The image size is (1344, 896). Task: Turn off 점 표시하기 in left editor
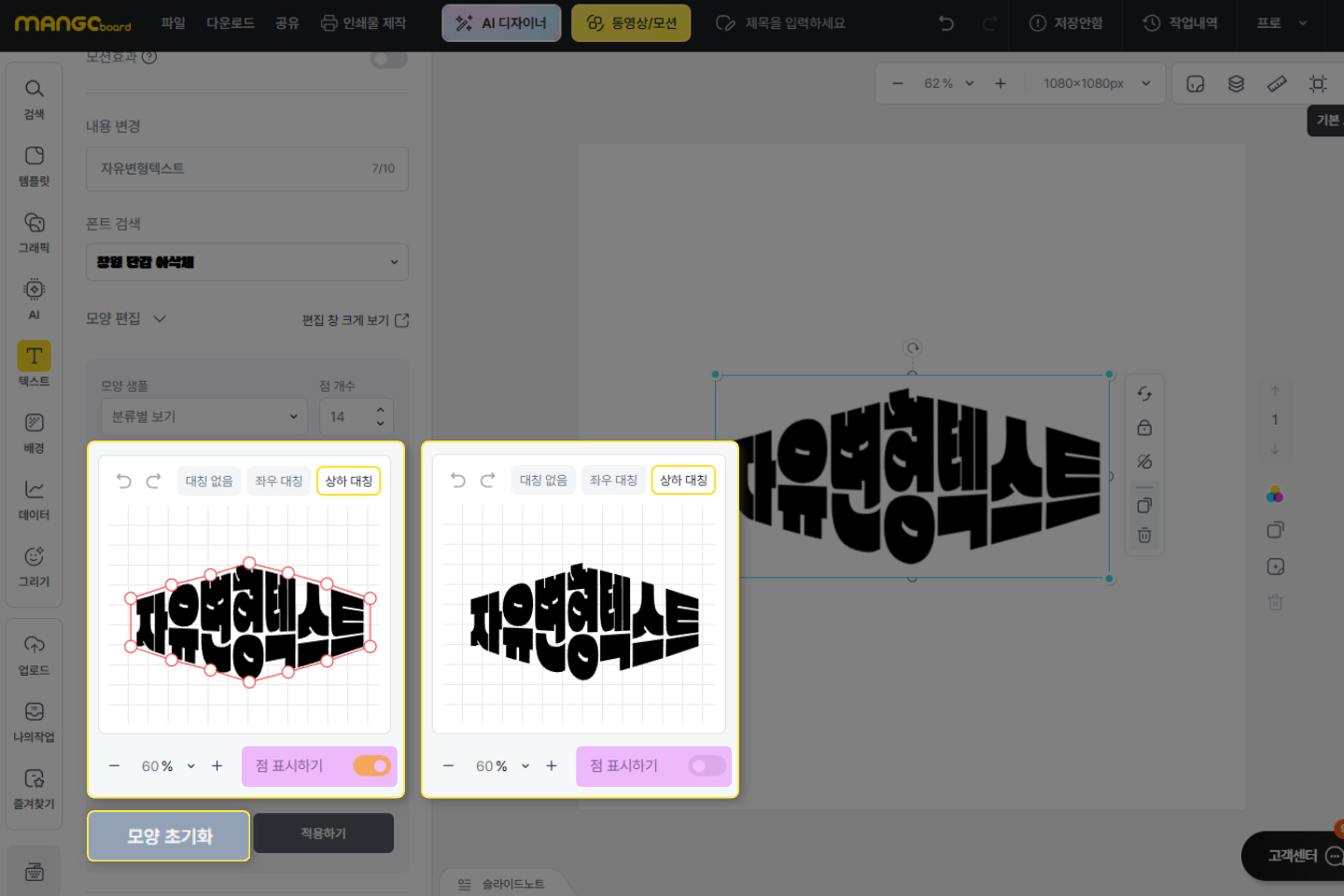(x=371, y=766)
